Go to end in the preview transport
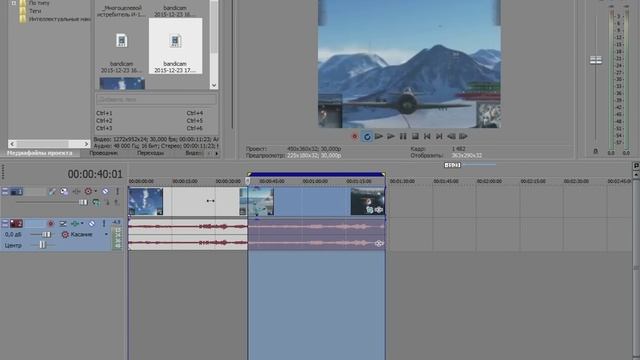 pos(439,136)
